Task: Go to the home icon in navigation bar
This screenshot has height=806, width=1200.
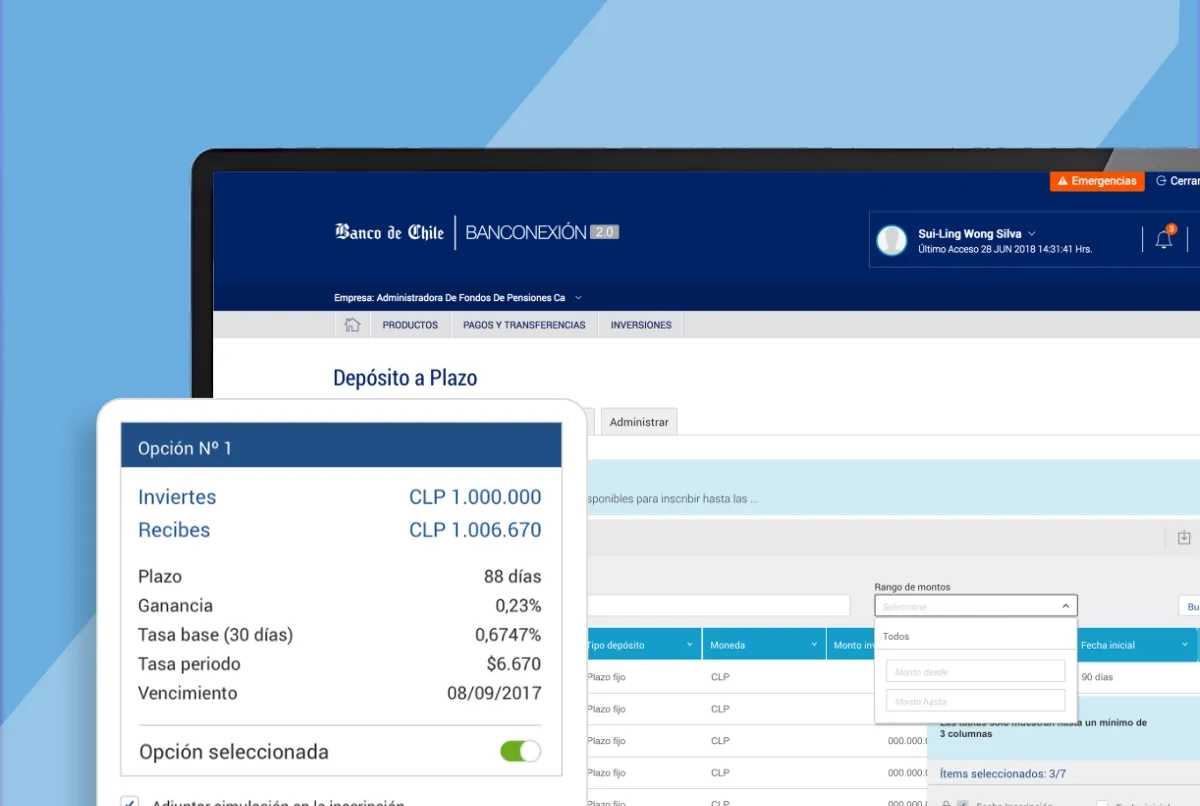Action: [x=352, y=325]
